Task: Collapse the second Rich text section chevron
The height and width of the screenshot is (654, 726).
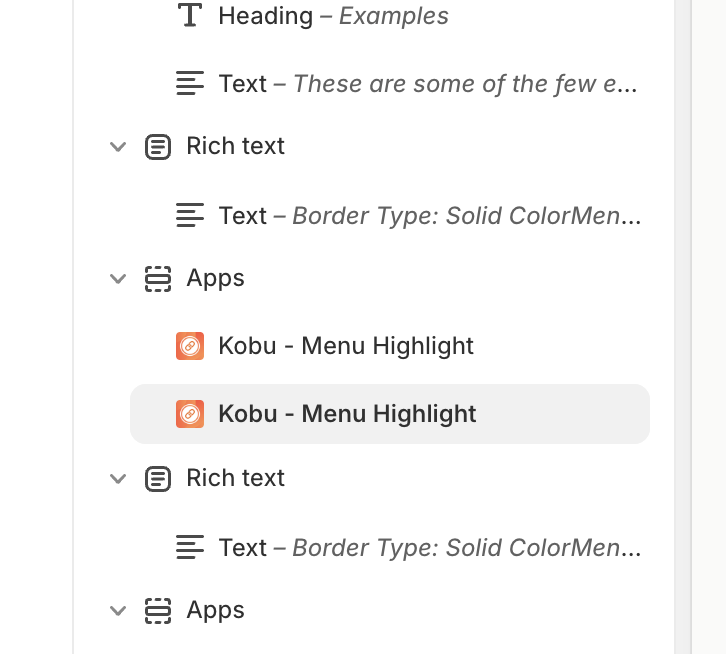Action: pos(118,479)
